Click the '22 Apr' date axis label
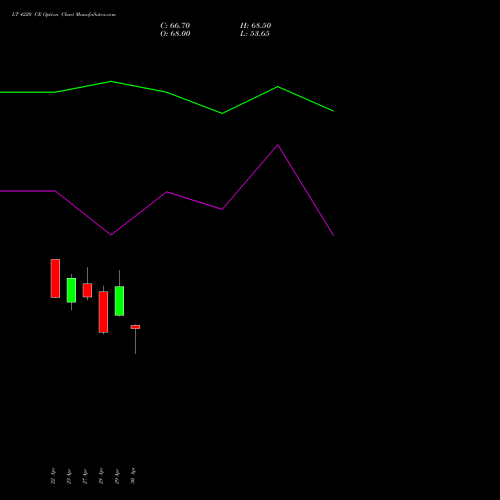The width and height of the screenshot is (500, 500). (x=53, y=476)
